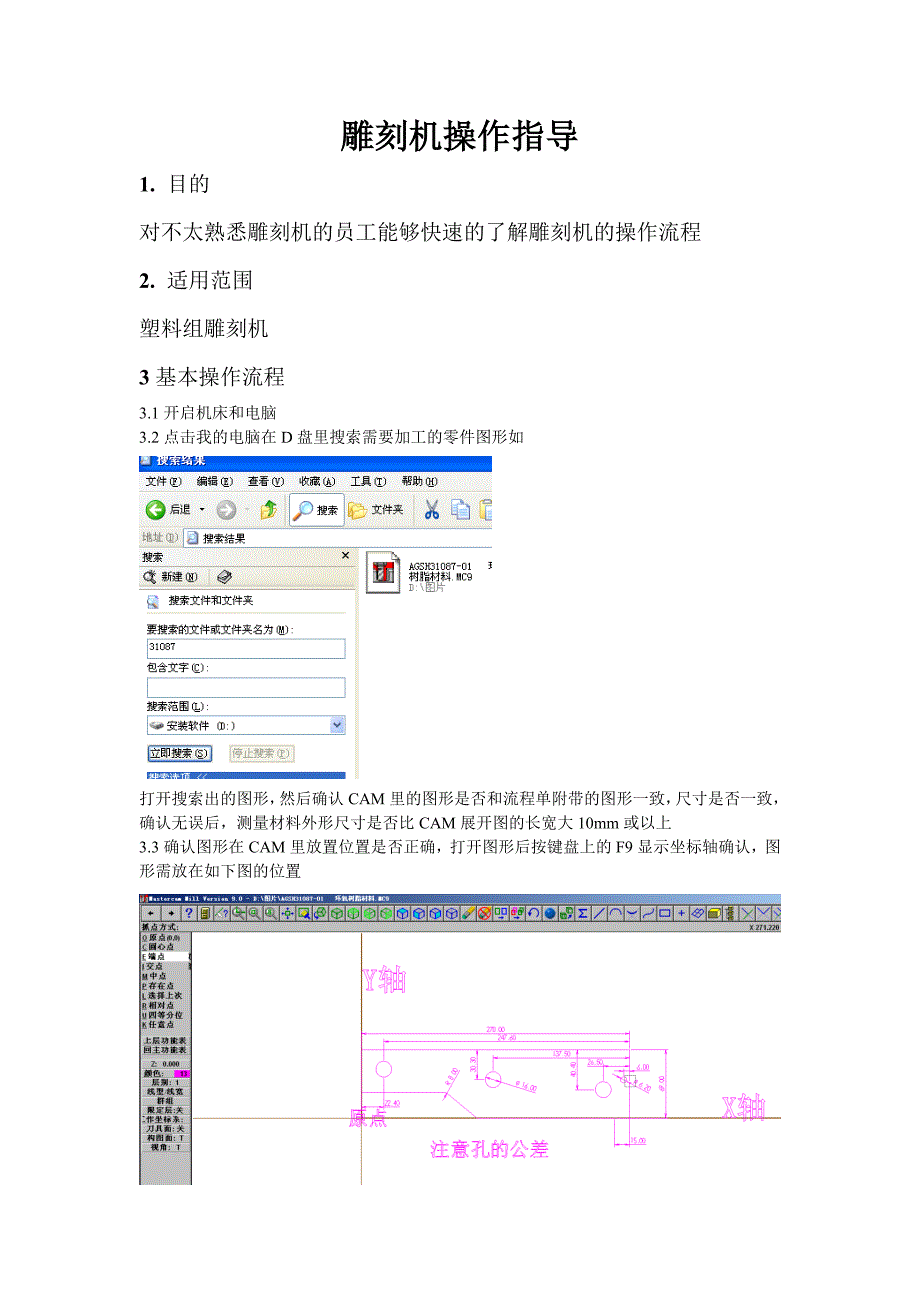This screenshot has height=1302, width=920.
Task: Click the scissors Cut icon
Action: [432, 510]
